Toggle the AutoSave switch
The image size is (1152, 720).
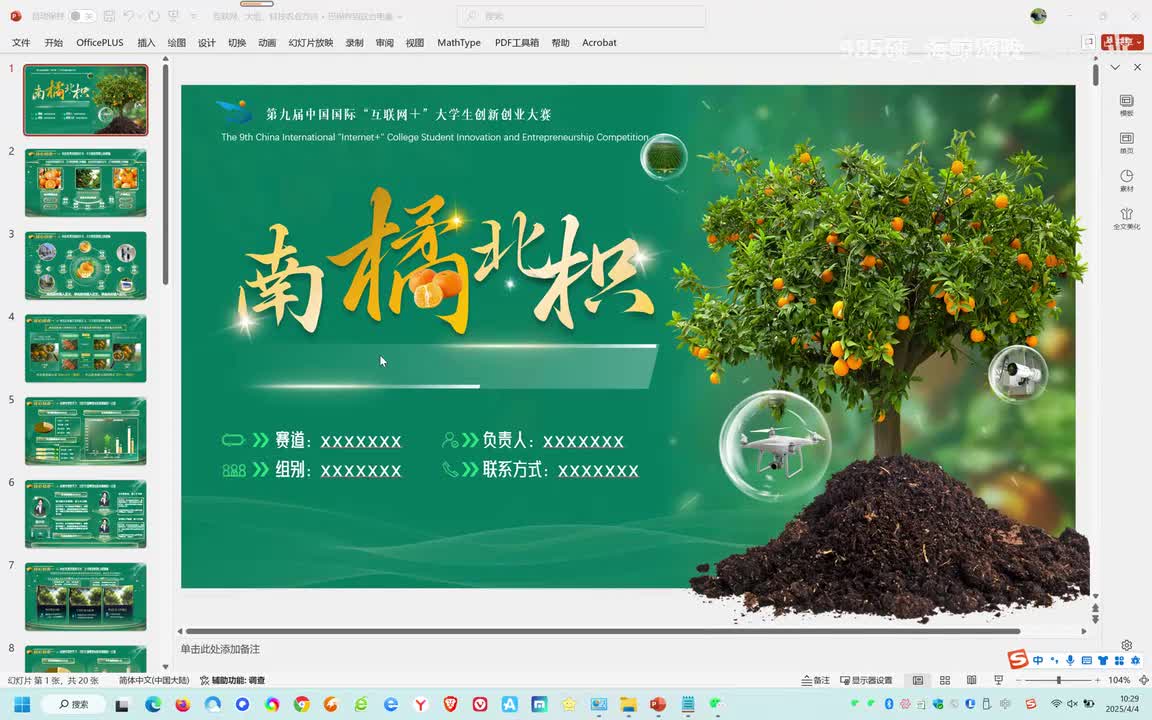click(82, 16)
